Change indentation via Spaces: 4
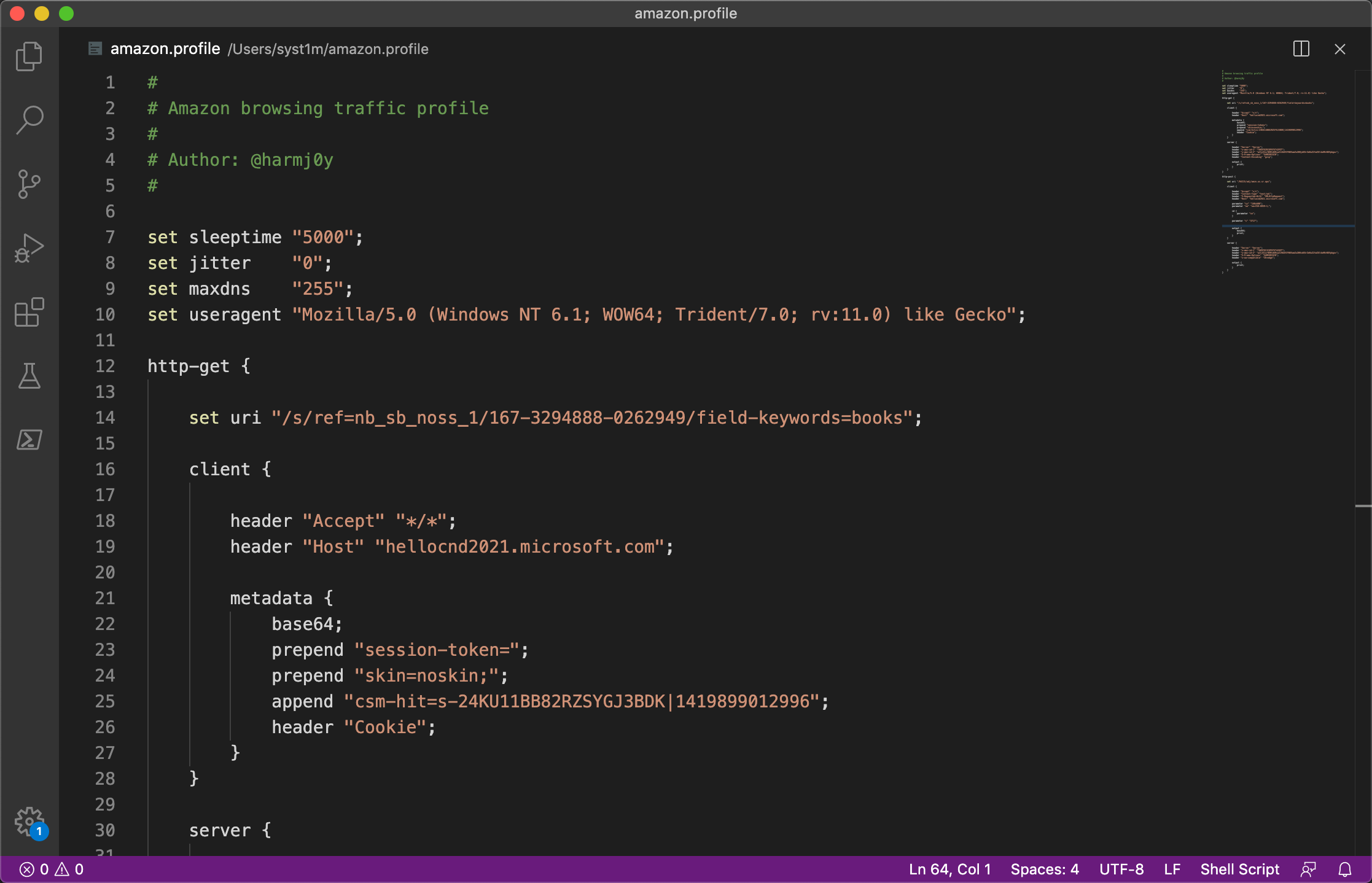Image resolution: width=1372 pixels, height=883 pixels. (1045, 869)
